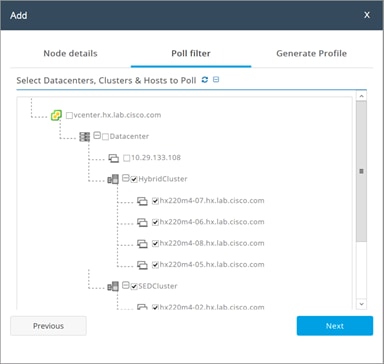This screenshot has width=384, height=364.
Task: Collapse the Datacenter tree node
Action: click(x=97, y=135)
